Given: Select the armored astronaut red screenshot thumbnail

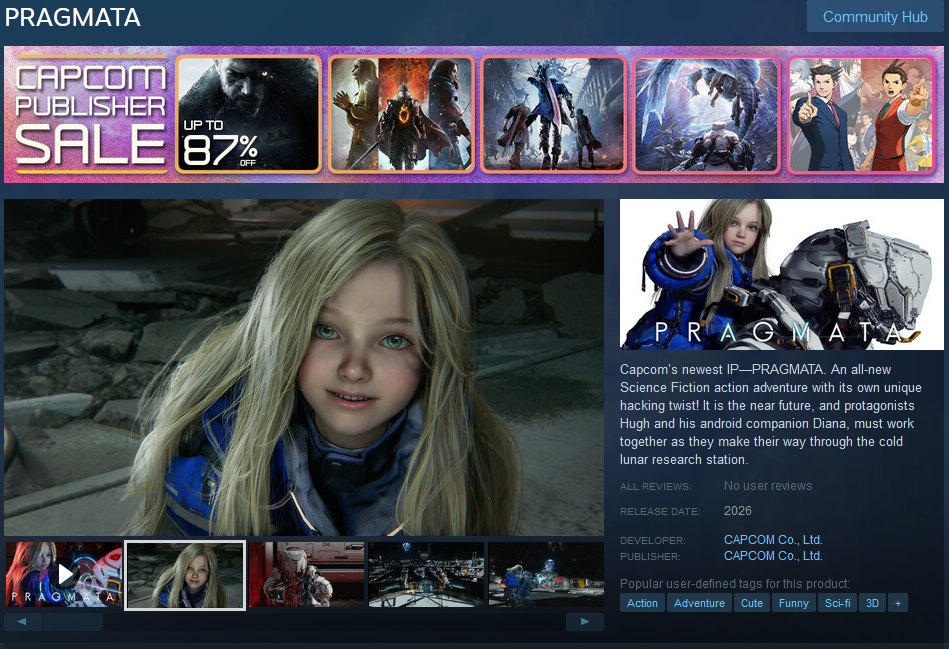Looking at the screenshot, I should point(306,575).
